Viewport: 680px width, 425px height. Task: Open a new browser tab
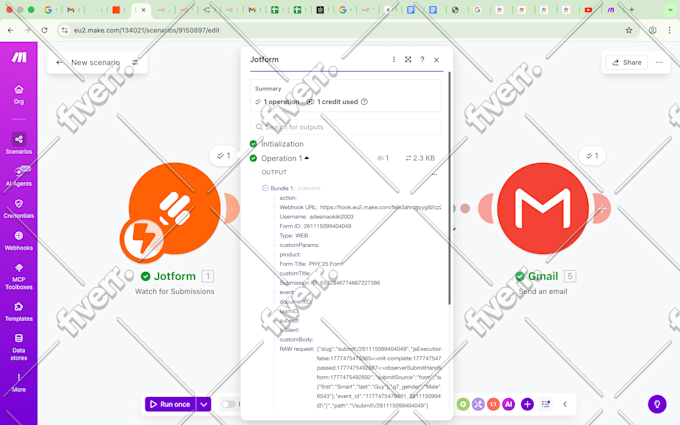coord(631,10)
